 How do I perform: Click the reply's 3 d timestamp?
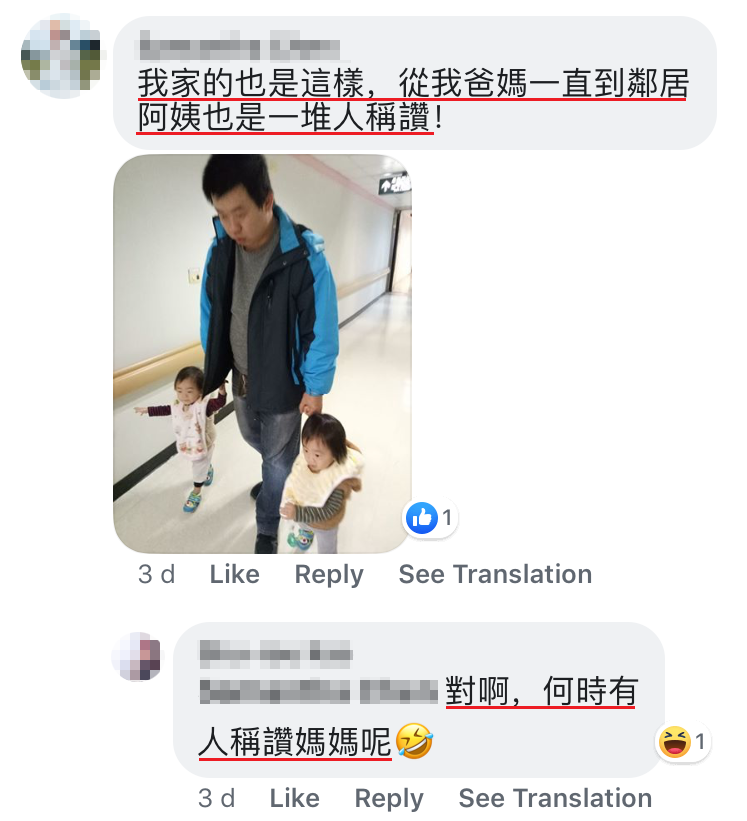tap(216, 798)
